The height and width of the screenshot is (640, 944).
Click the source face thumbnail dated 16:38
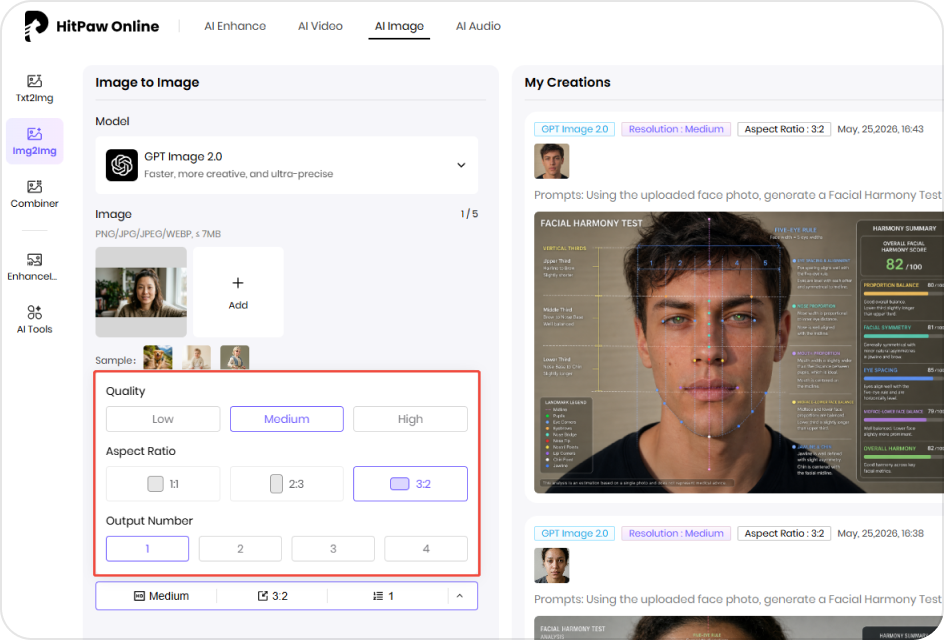tap(551, 566)
